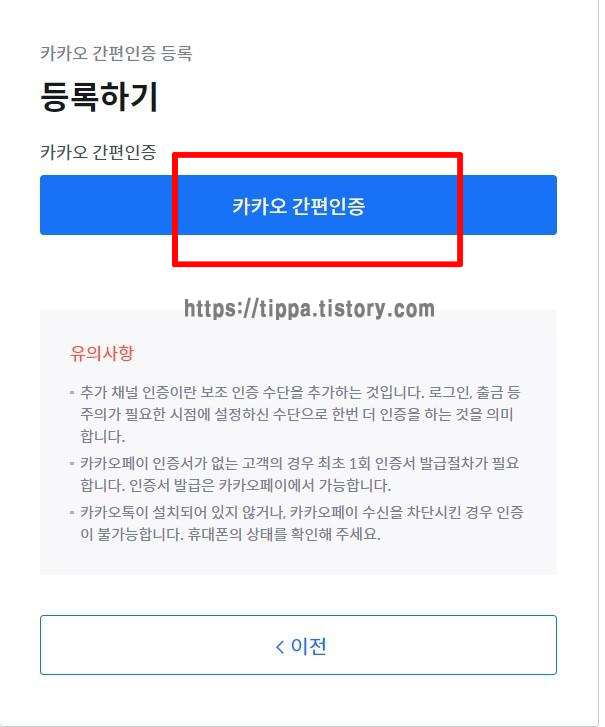Click the notice line starting with 추가 채널 인증이란
Image resolution: width=605 pixels, height=727 pixels.
(x=300, y=392)
